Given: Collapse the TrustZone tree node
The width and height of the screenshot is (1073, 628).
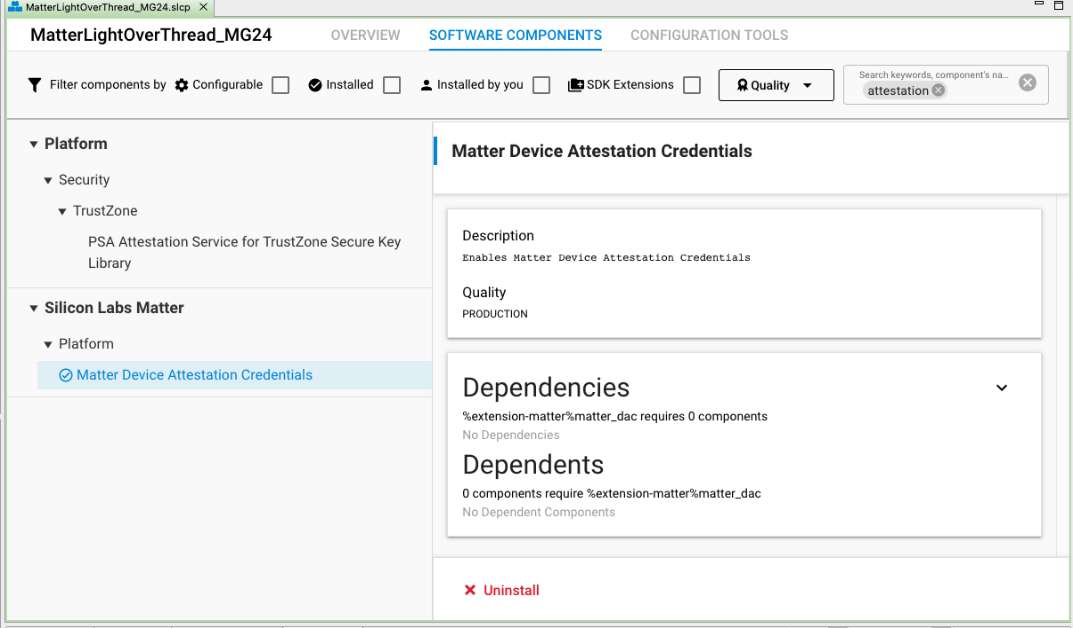Looking at the screenshot, I should [62, 211].
